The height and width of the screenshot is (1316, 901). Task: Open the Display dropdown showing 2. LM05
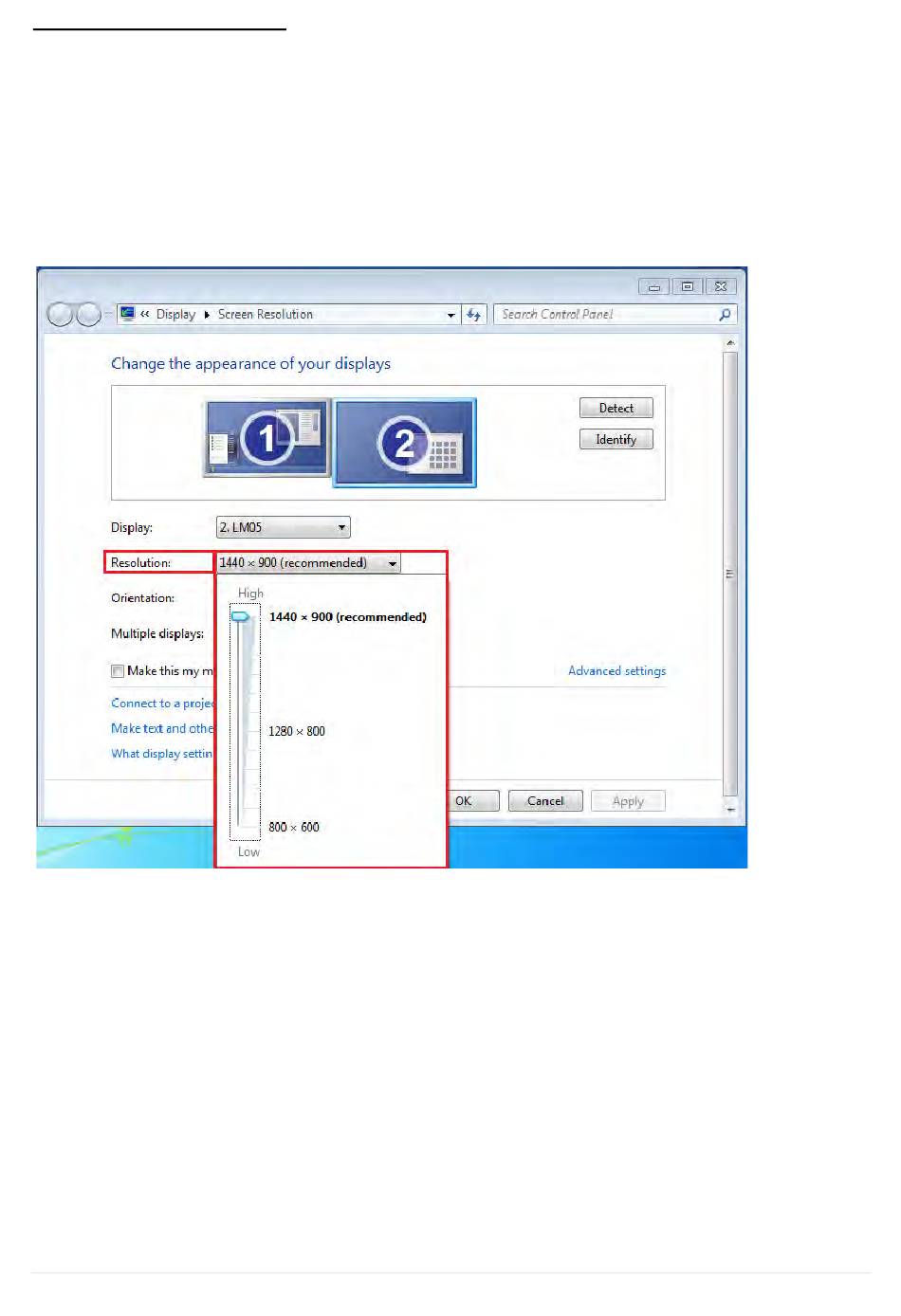pyautogui.click(x=284, y=527)
